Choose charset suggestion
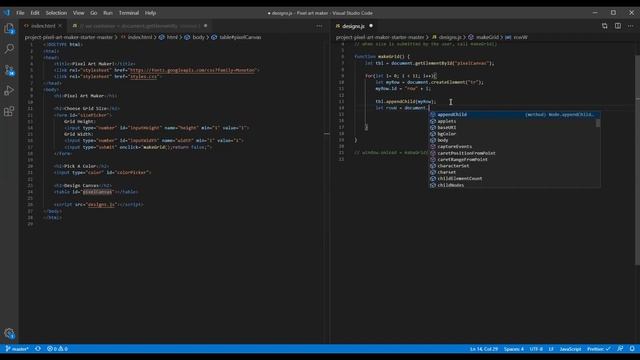640x360 pixels. [x=514, y=172]
